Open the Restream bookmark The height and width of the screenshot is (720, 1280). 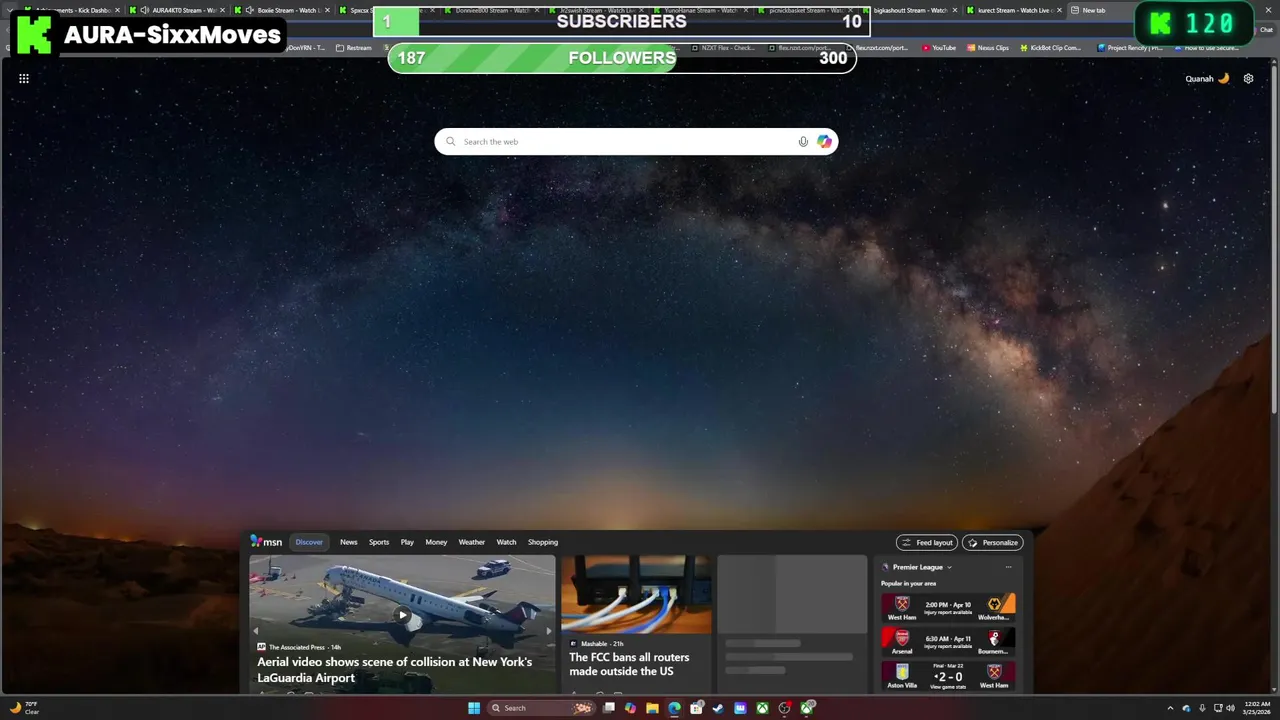(x=354, y=48)
